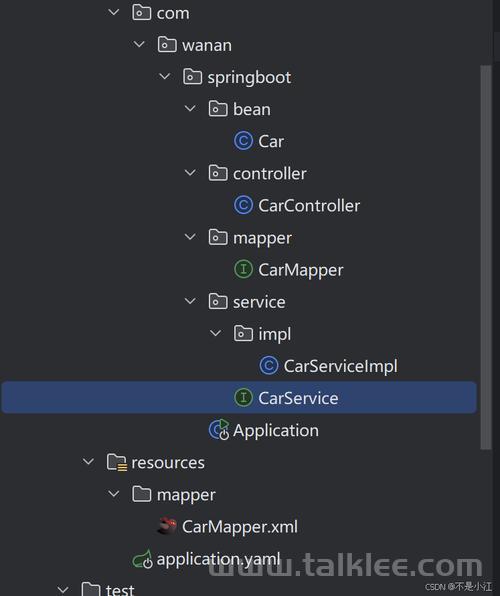Click the CarServiceImpl class icon
Screen dimensions: 500x596
(x=269, y=366)
